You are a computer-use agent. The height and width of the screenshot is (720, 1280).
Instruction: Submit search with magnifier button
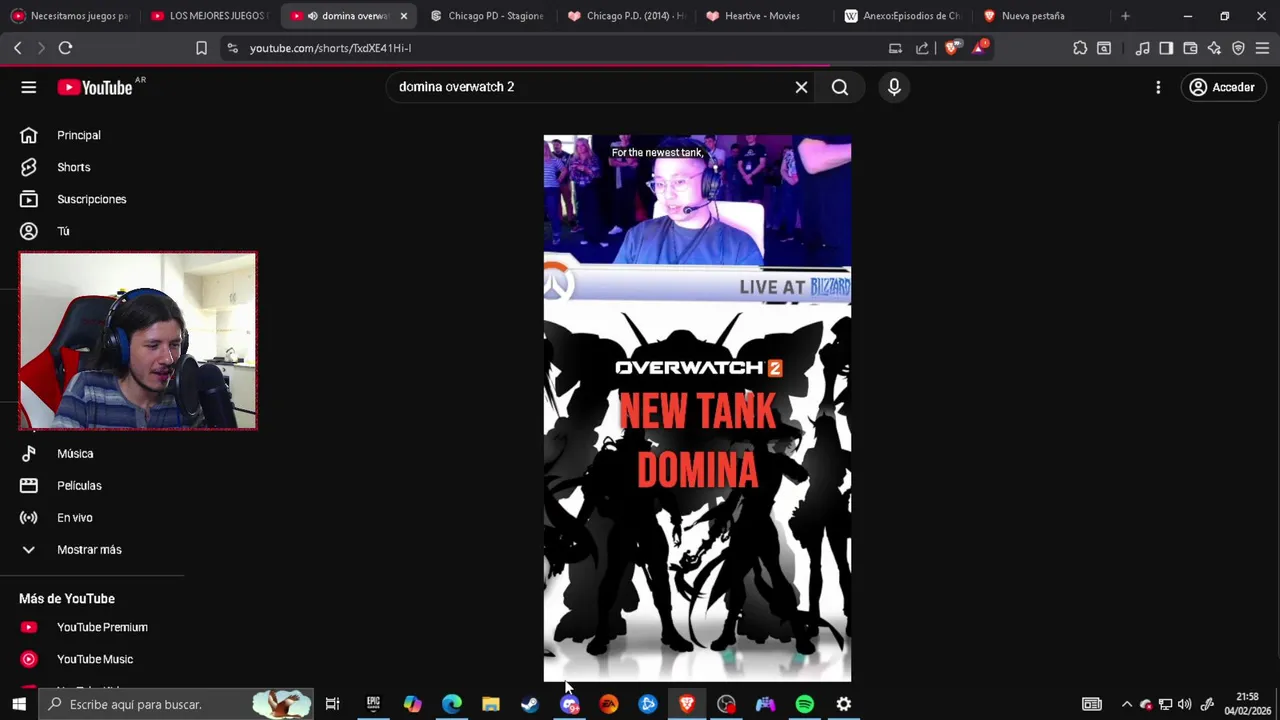(x=840, y=87)
